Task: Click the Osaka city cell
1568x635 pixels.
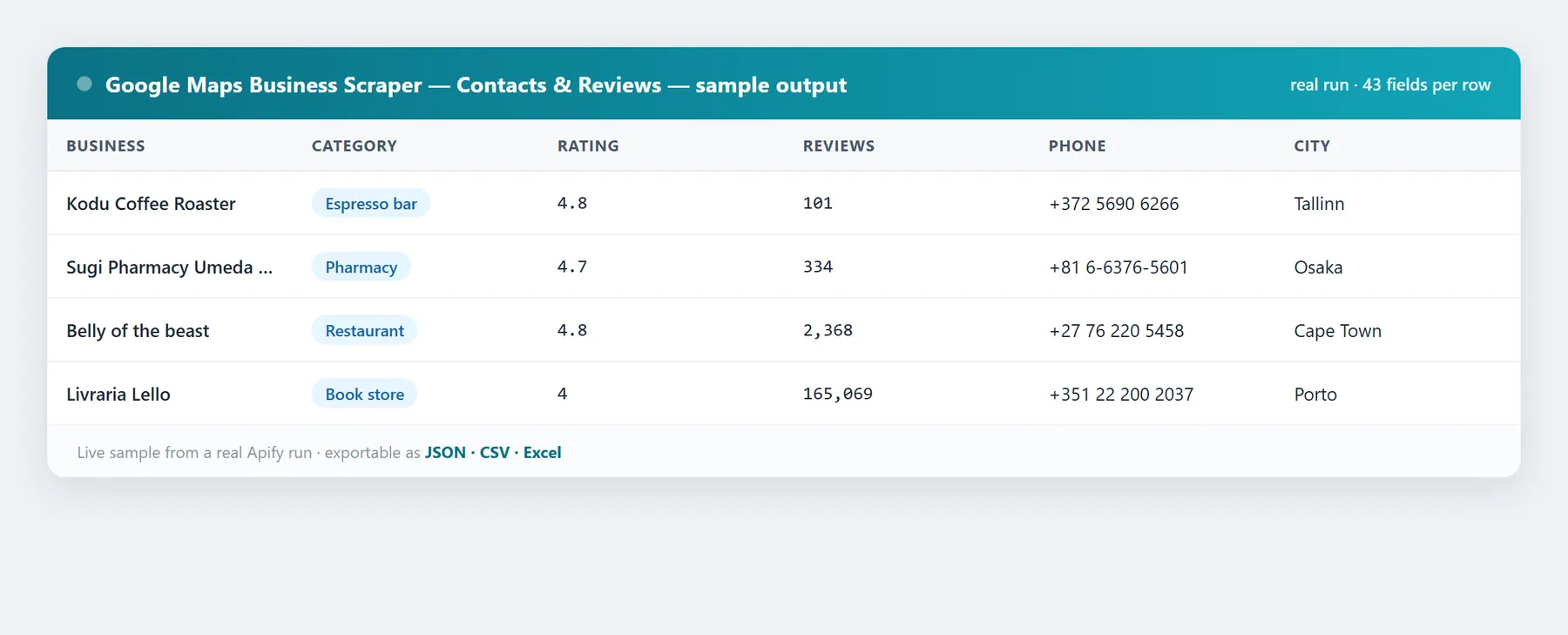Action: pyautogui.click(x=1318, y=267)
